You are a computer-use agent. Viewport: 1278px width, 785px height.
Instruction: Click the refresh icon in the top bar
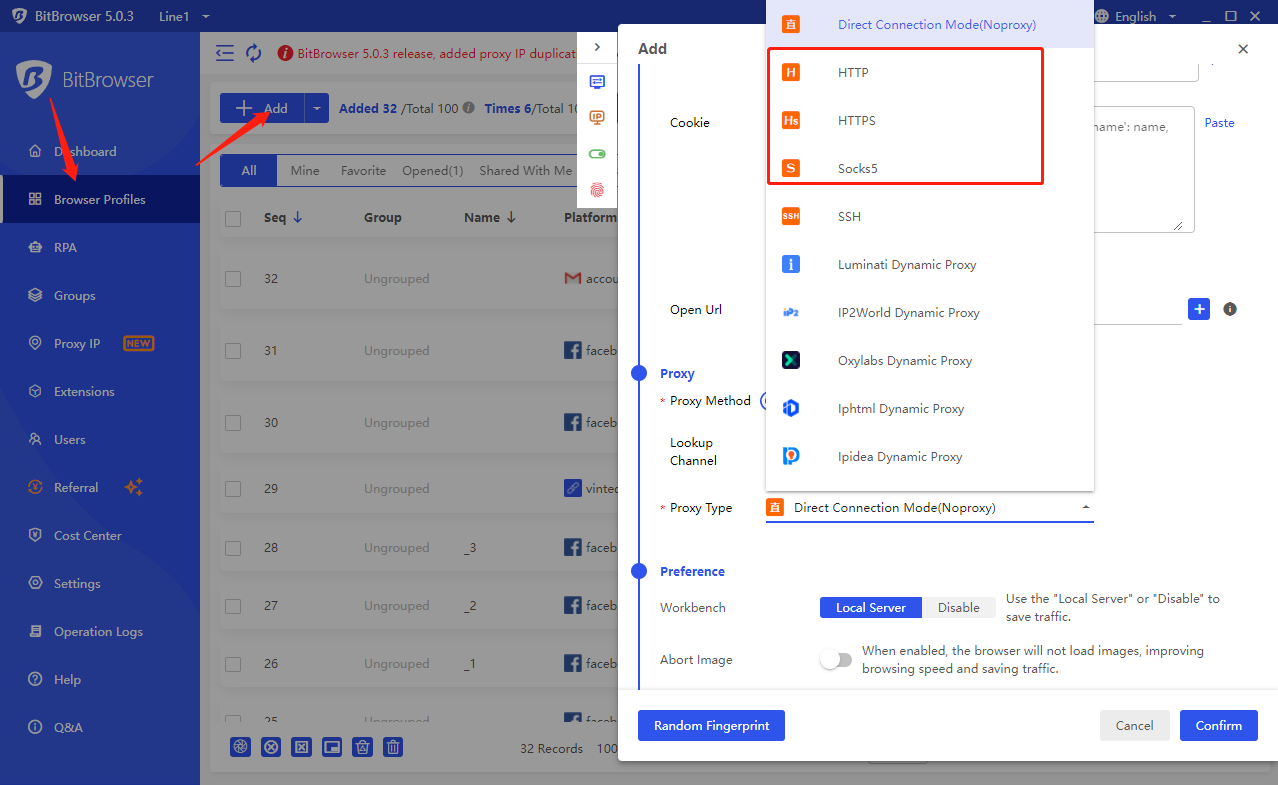(253, 53)
